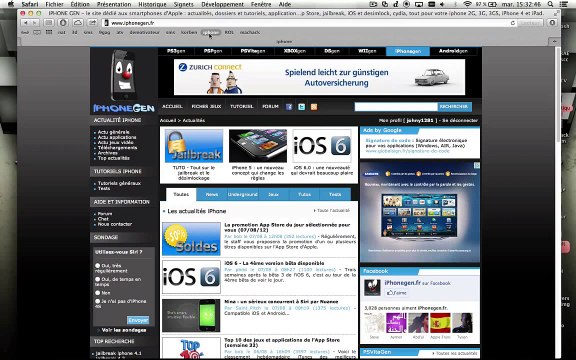Click into the site search field

(396, 107)
